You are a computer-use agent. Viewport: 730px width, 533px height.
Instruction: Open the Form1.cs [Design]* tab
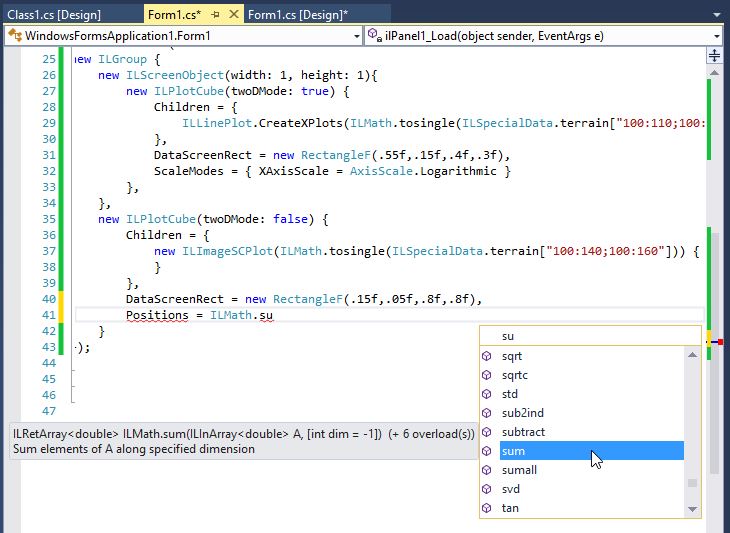click(x=298, y=15)
